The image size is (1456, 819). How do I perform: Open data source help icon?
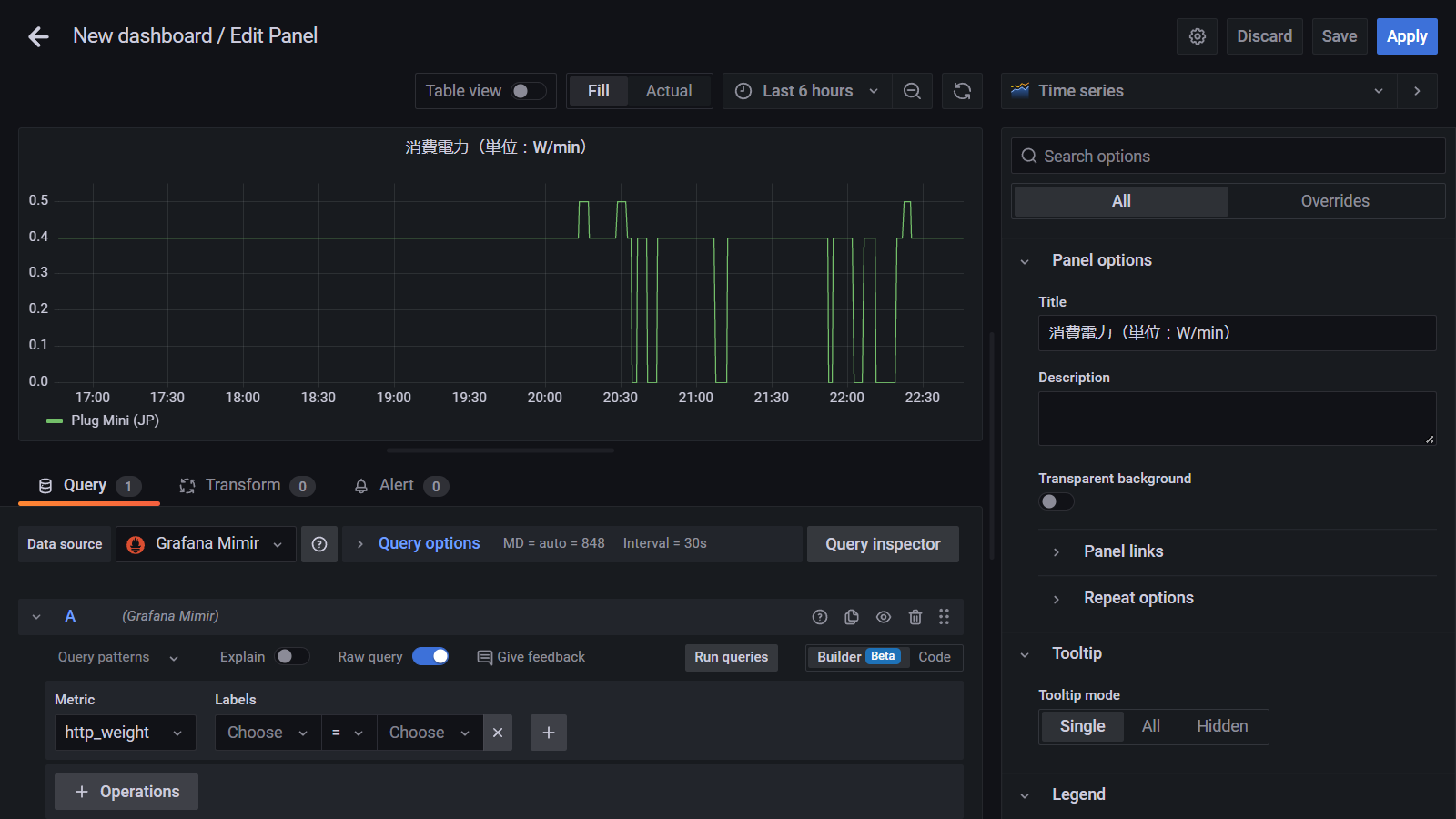coord(319,544)
